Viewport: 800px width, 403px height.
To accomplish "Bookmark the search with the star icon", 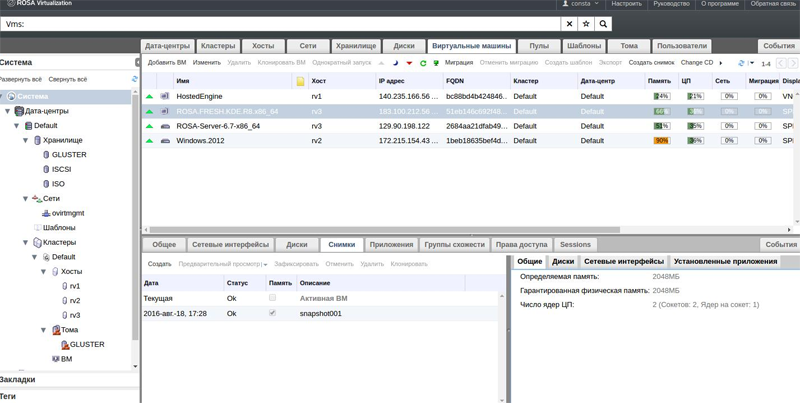I will click(586, 24).
